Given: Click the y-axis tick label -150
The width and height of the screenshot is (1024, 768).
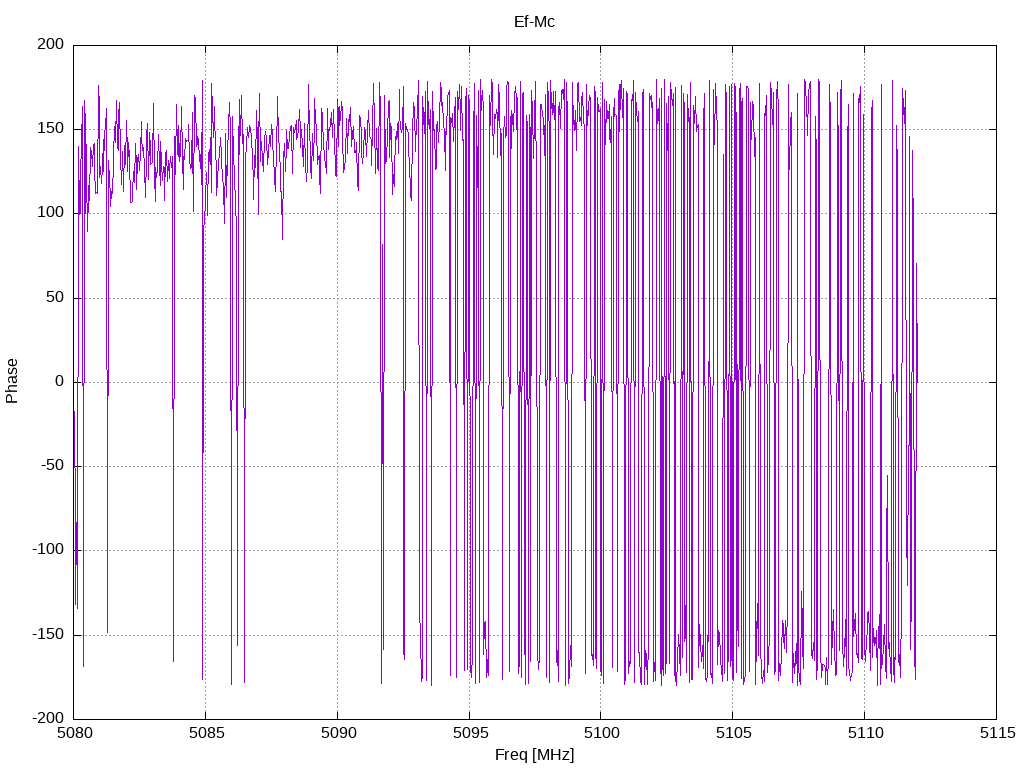Looking at the screenshot, I should coord(48,634).
